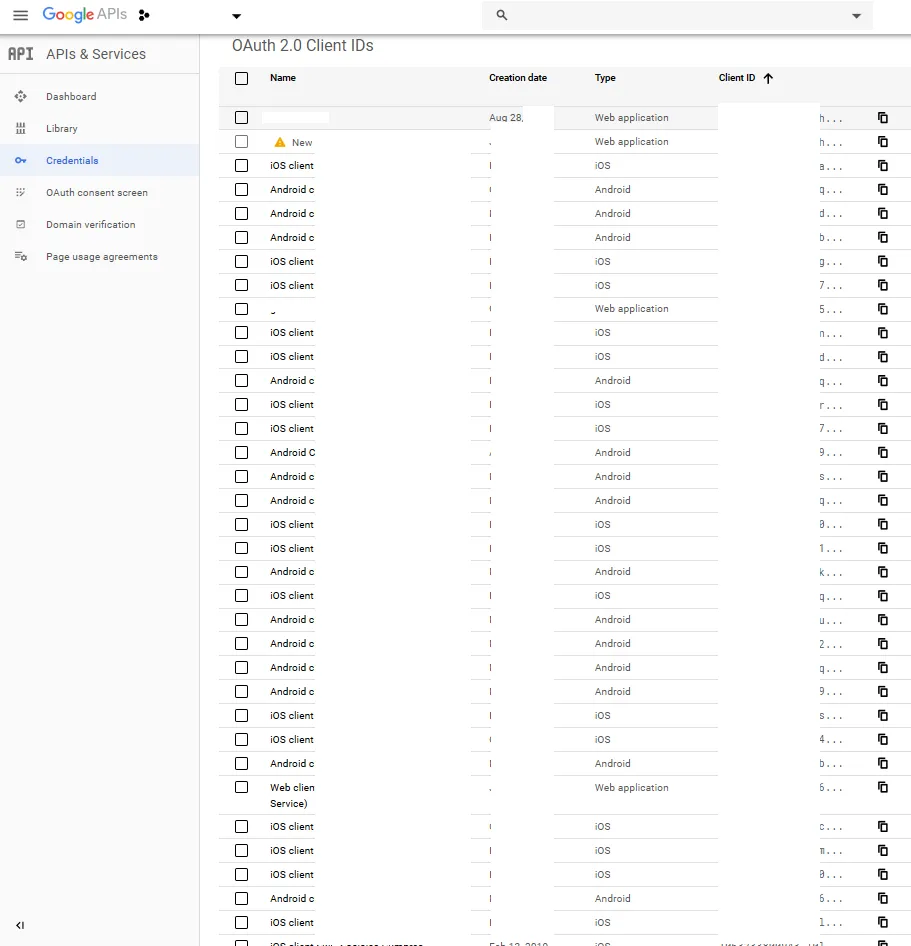Viewport: 911px width, 946px height.
Task: Go to Library in the sidebar
Action: click(100, 129)
